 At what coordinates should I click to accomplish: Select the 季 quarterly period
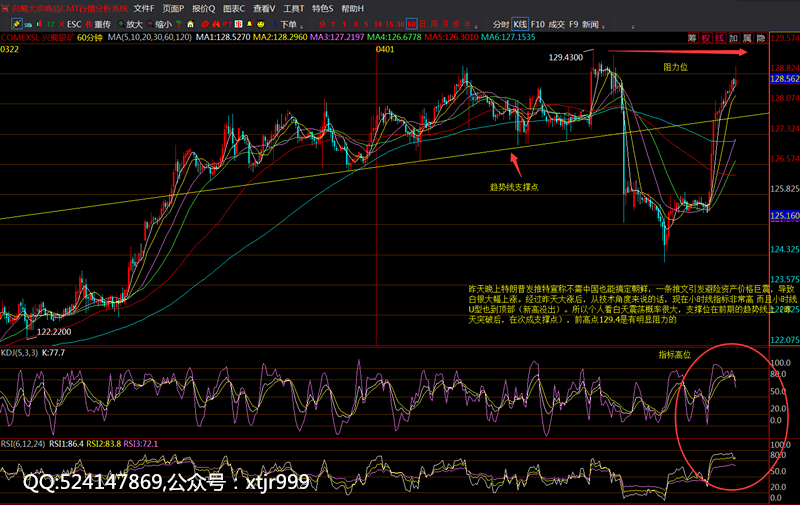[457, 24]
